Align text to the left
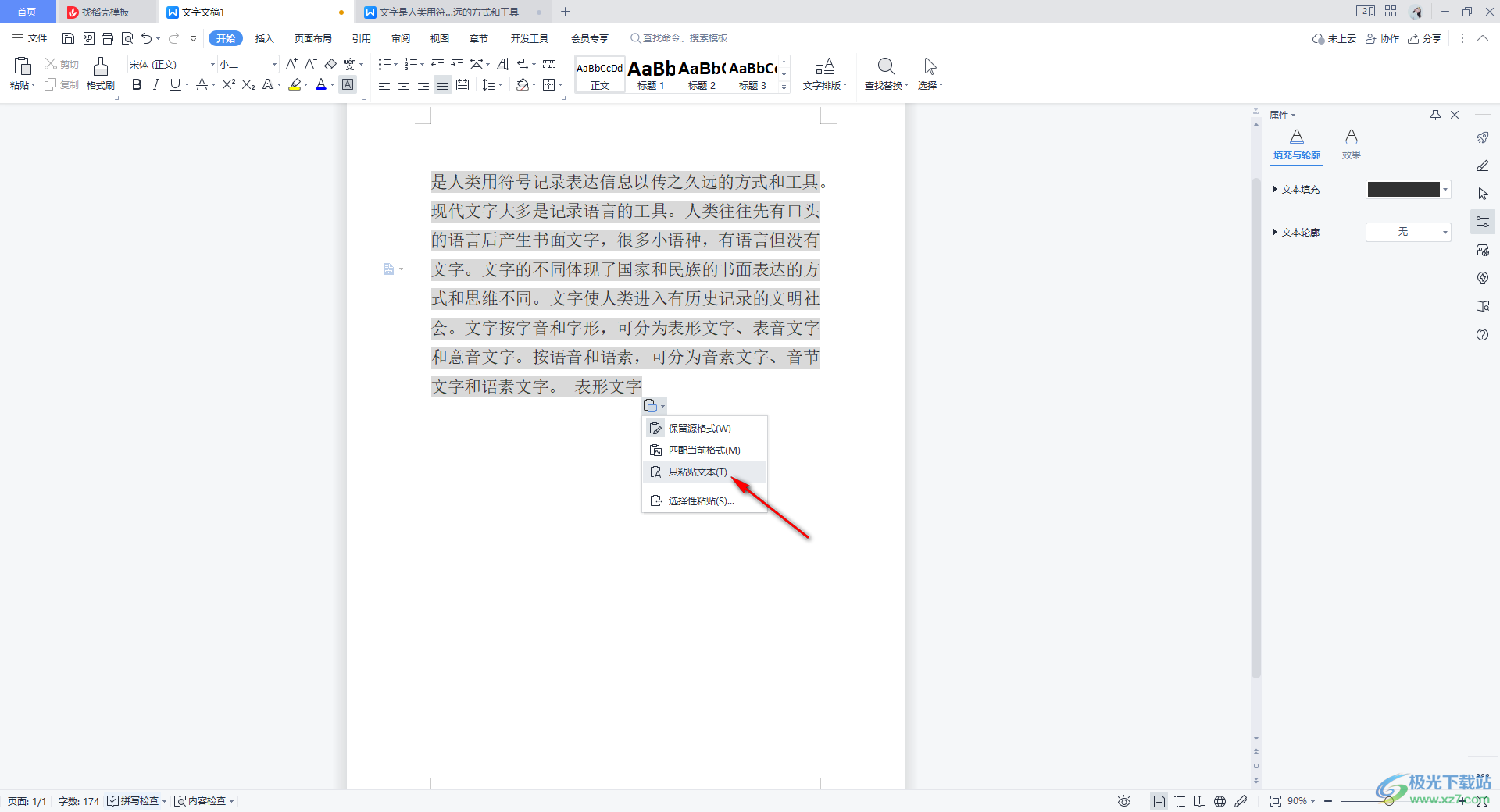 coord(384,84)
